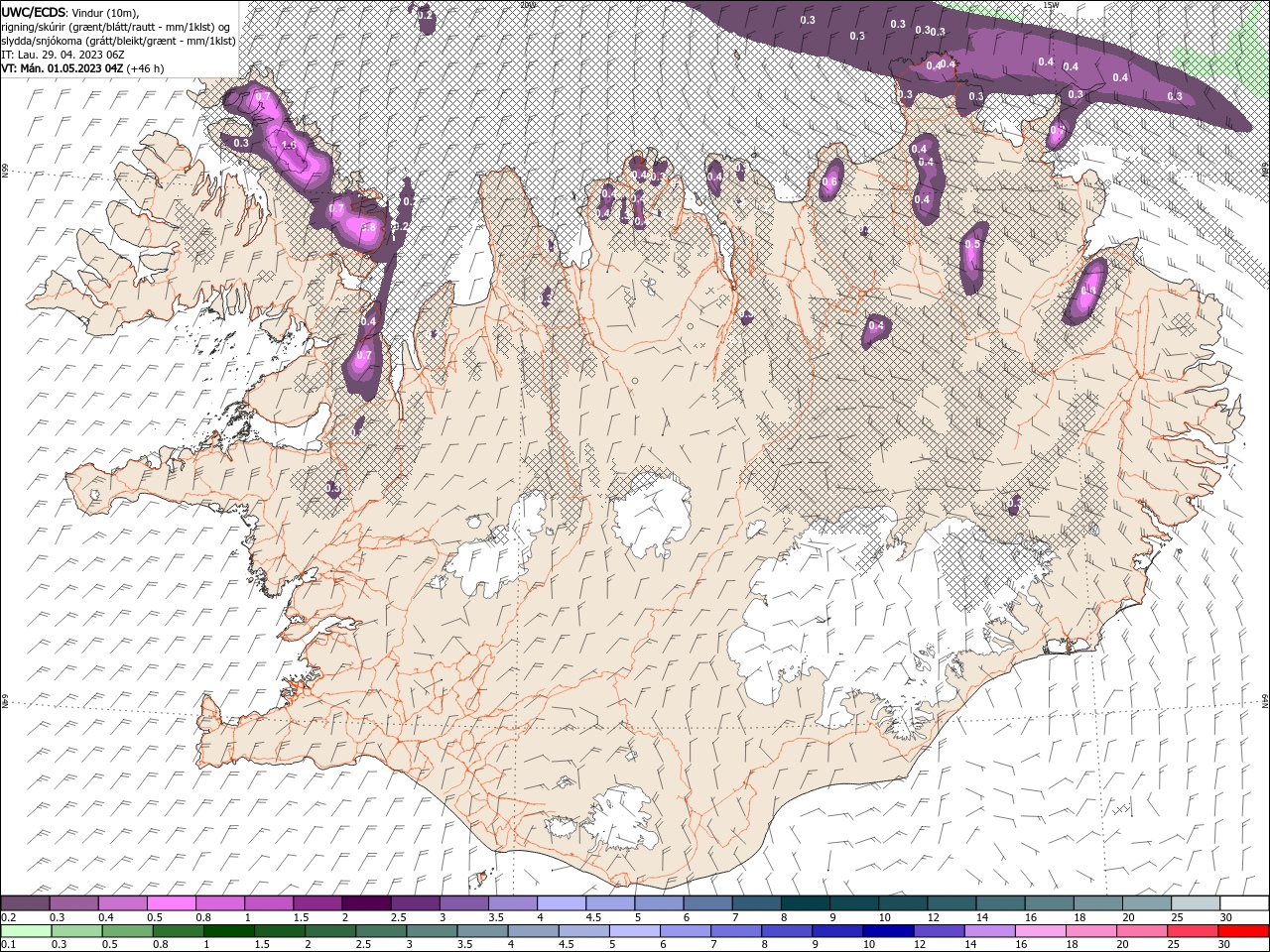The height and width of the screenshot is (952, 1270).
Task: Click the violet bottom legend swatch labeled 12
Action: [938, 931]
